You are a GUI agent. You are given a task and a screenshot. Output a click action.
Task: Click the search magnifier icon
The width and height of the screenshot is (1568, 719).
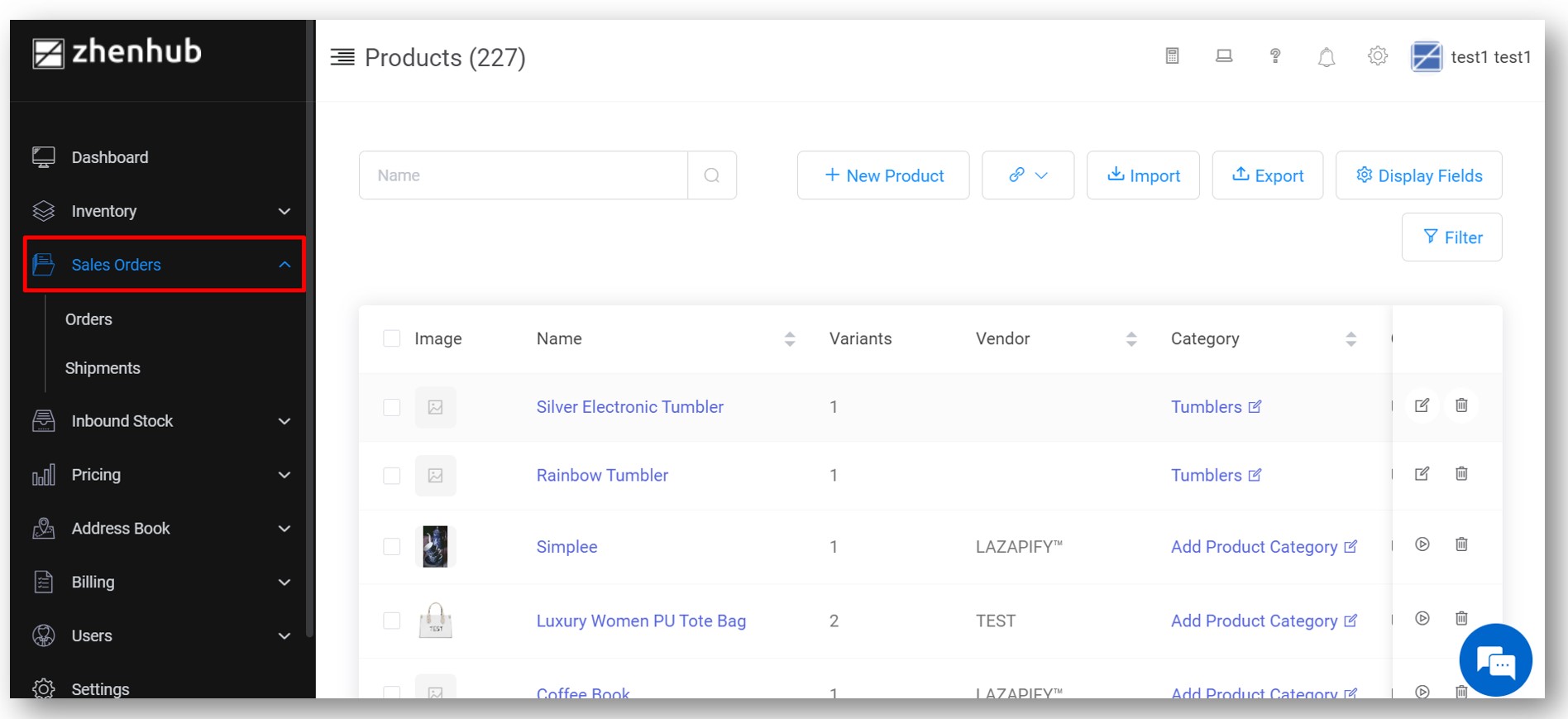712,175
